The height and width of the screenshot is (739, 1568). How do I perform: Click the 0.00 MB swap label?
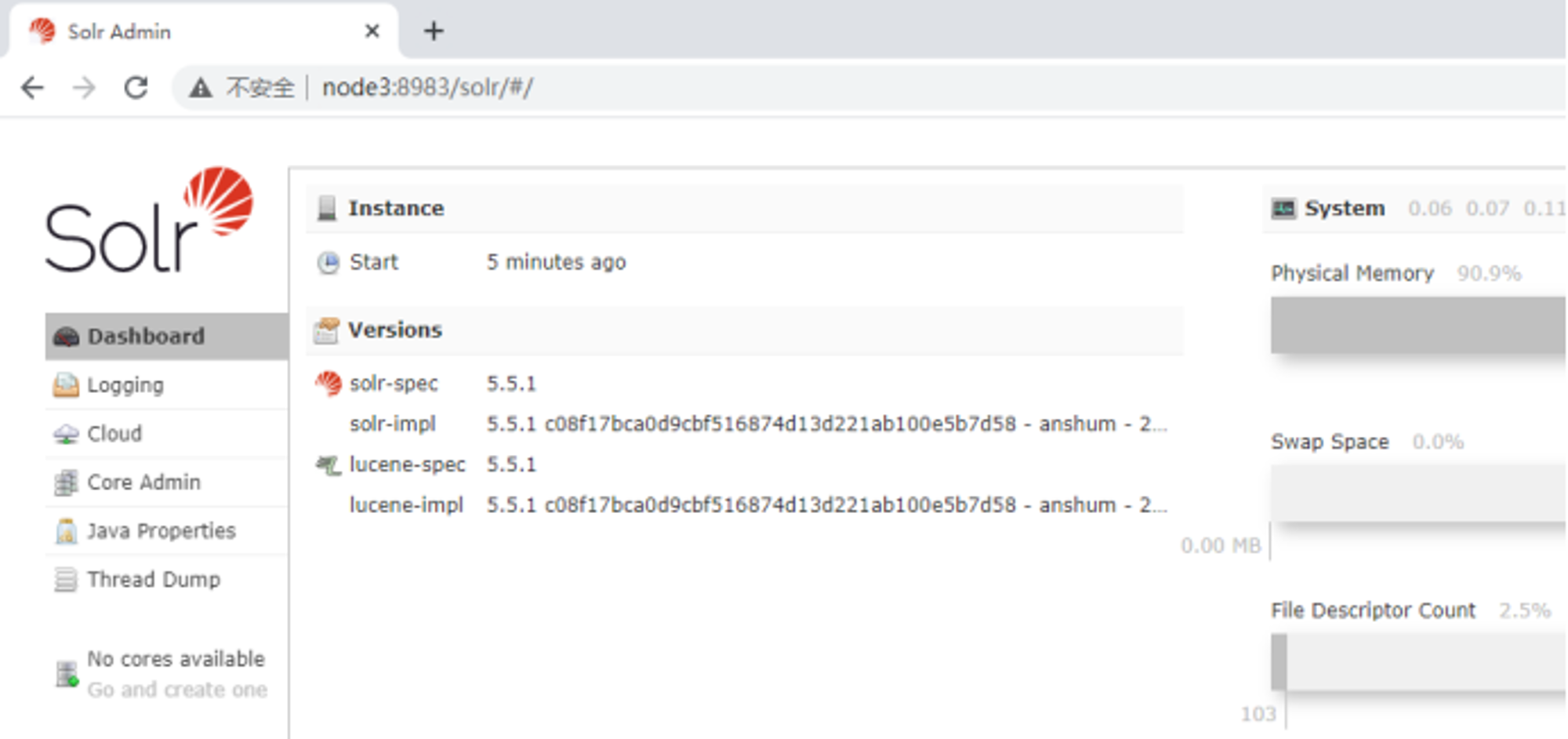pyautogui.click(x=1221, y=546)
